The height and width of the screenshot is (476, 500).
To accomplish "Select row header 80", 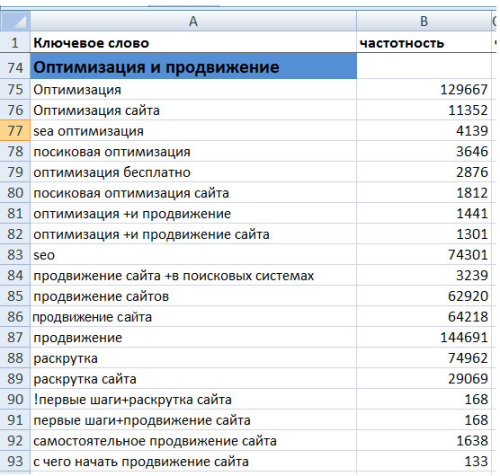I will click(15, 193).
